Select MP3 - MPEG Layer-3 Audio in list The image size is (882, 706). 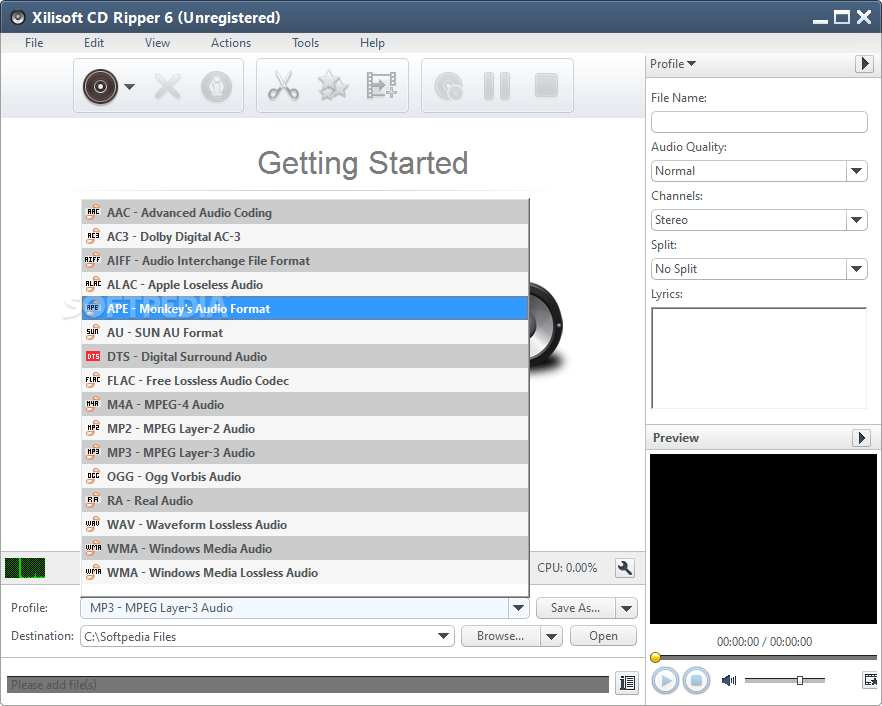(x=305, y=453)
